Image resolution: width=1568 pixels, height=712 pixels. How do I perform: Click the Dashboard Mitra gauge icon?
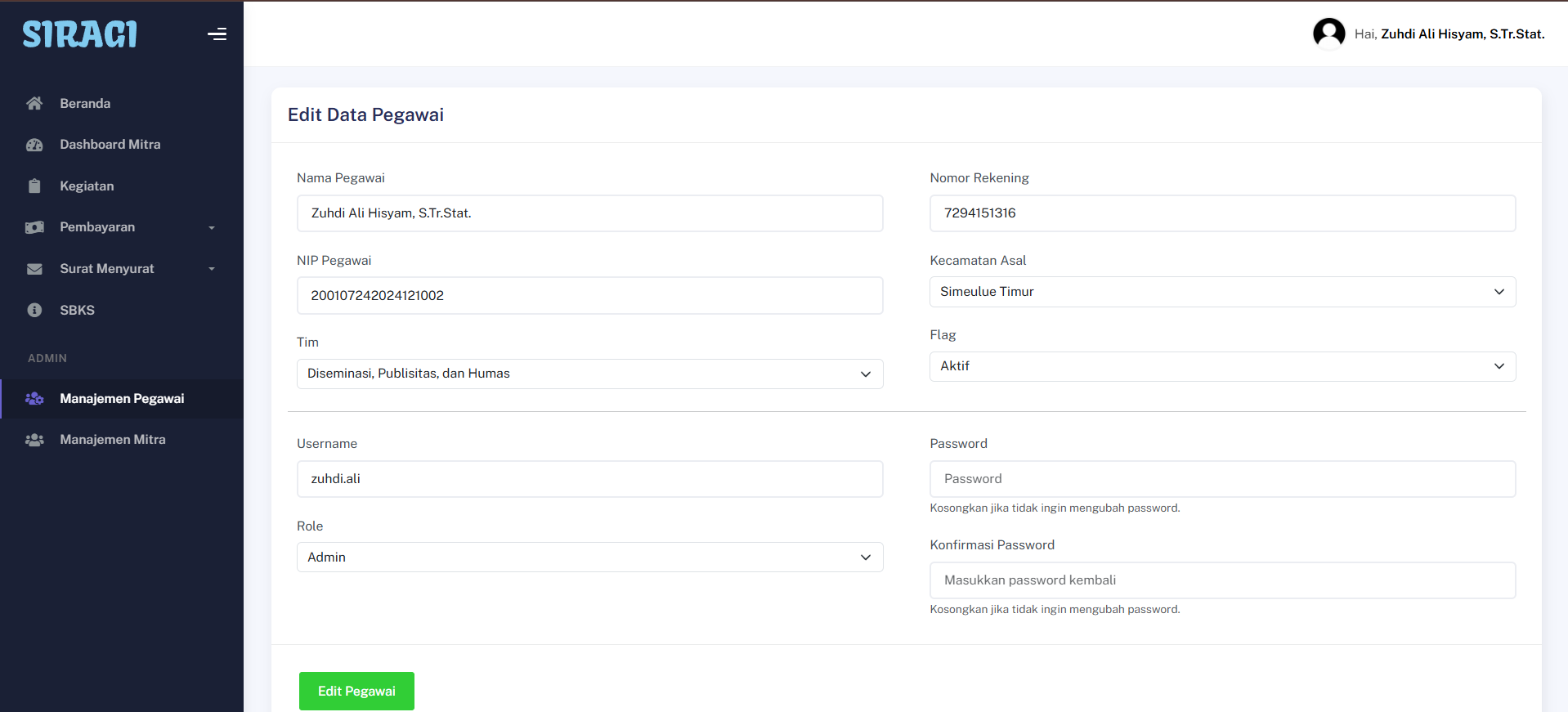tap(34, 145)
